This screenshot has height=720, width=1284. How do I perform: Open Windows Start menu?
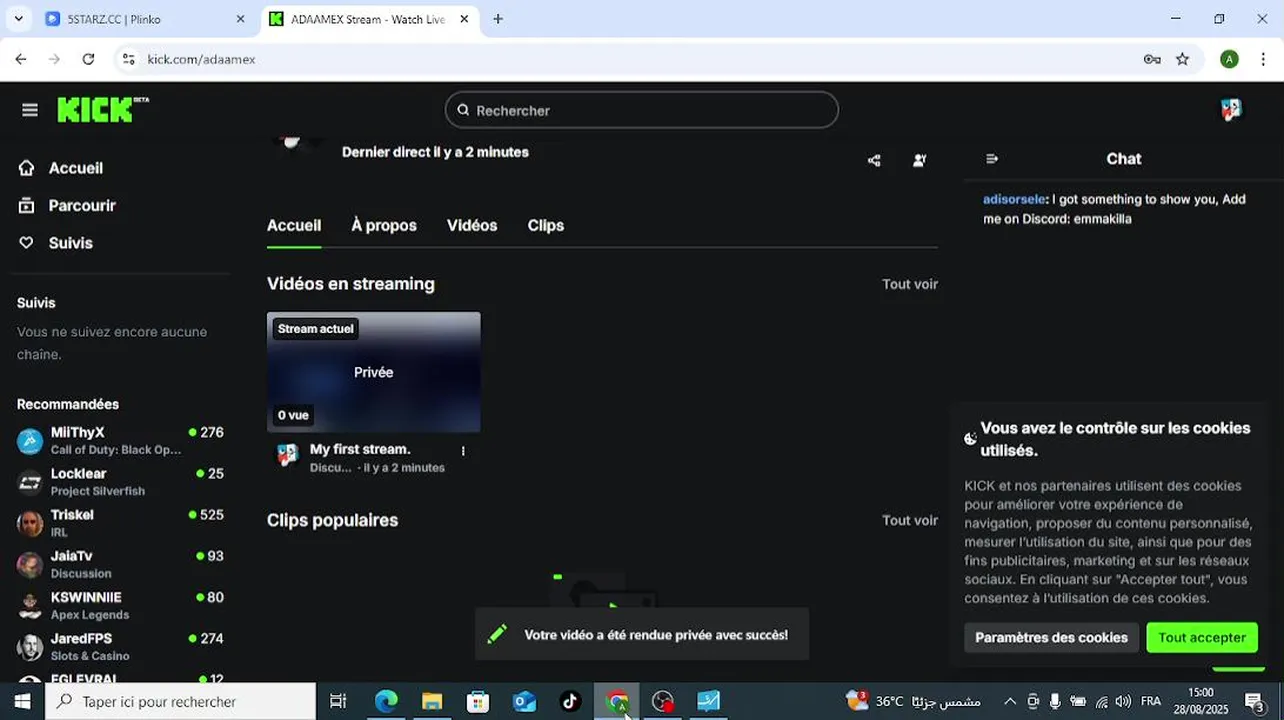pos(22,701)
